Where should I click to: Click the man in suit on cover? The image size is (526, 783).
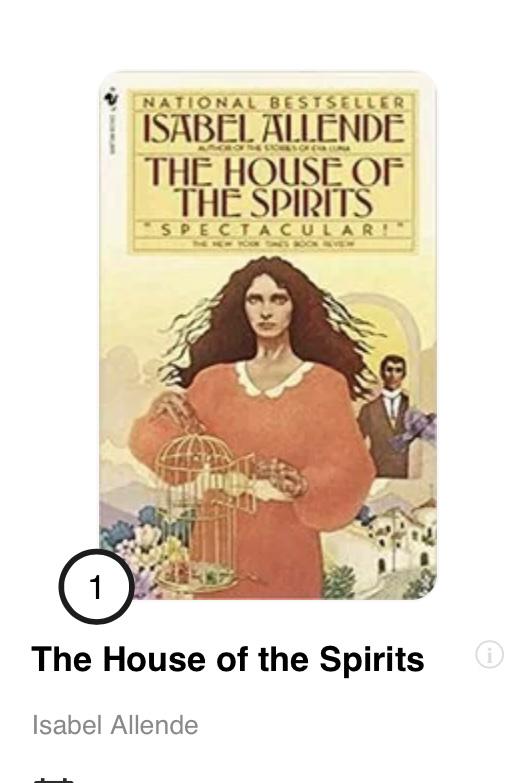tap(391, 415)
